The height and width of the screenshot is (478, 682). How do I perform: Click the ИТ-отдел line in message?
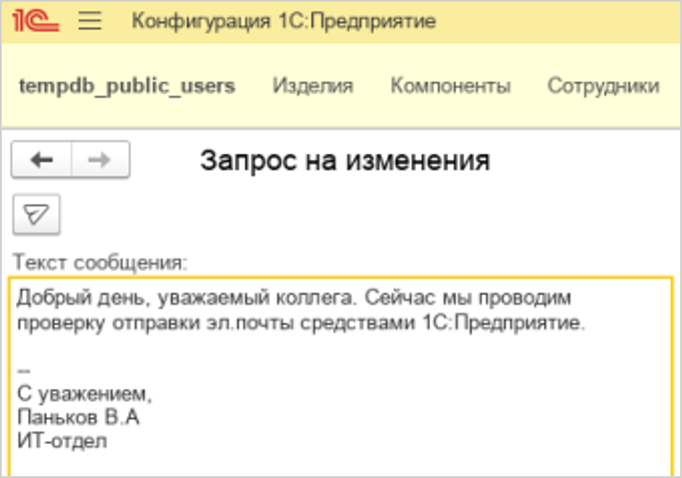coord(62,439)
